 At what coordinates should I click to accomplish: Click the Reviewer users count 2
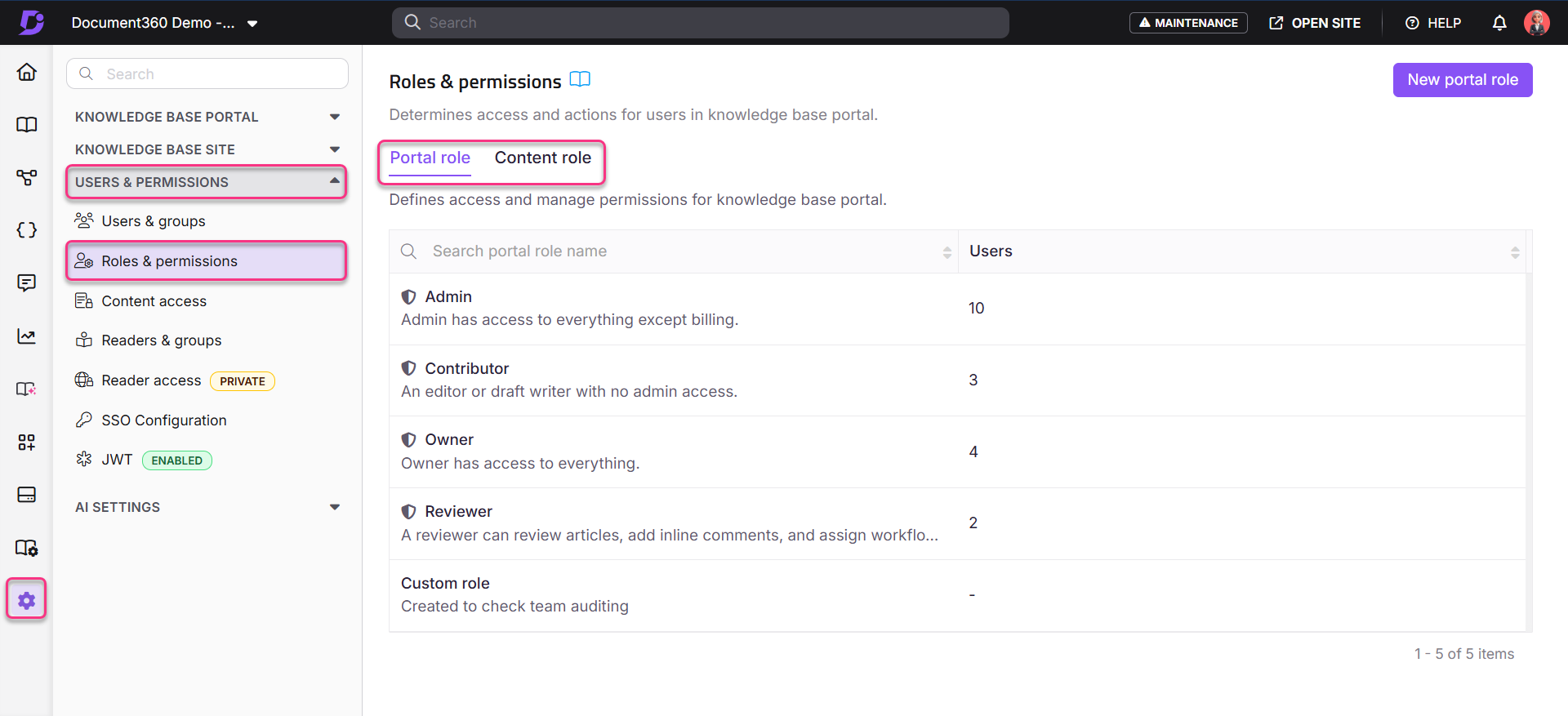tap(973, 523)
